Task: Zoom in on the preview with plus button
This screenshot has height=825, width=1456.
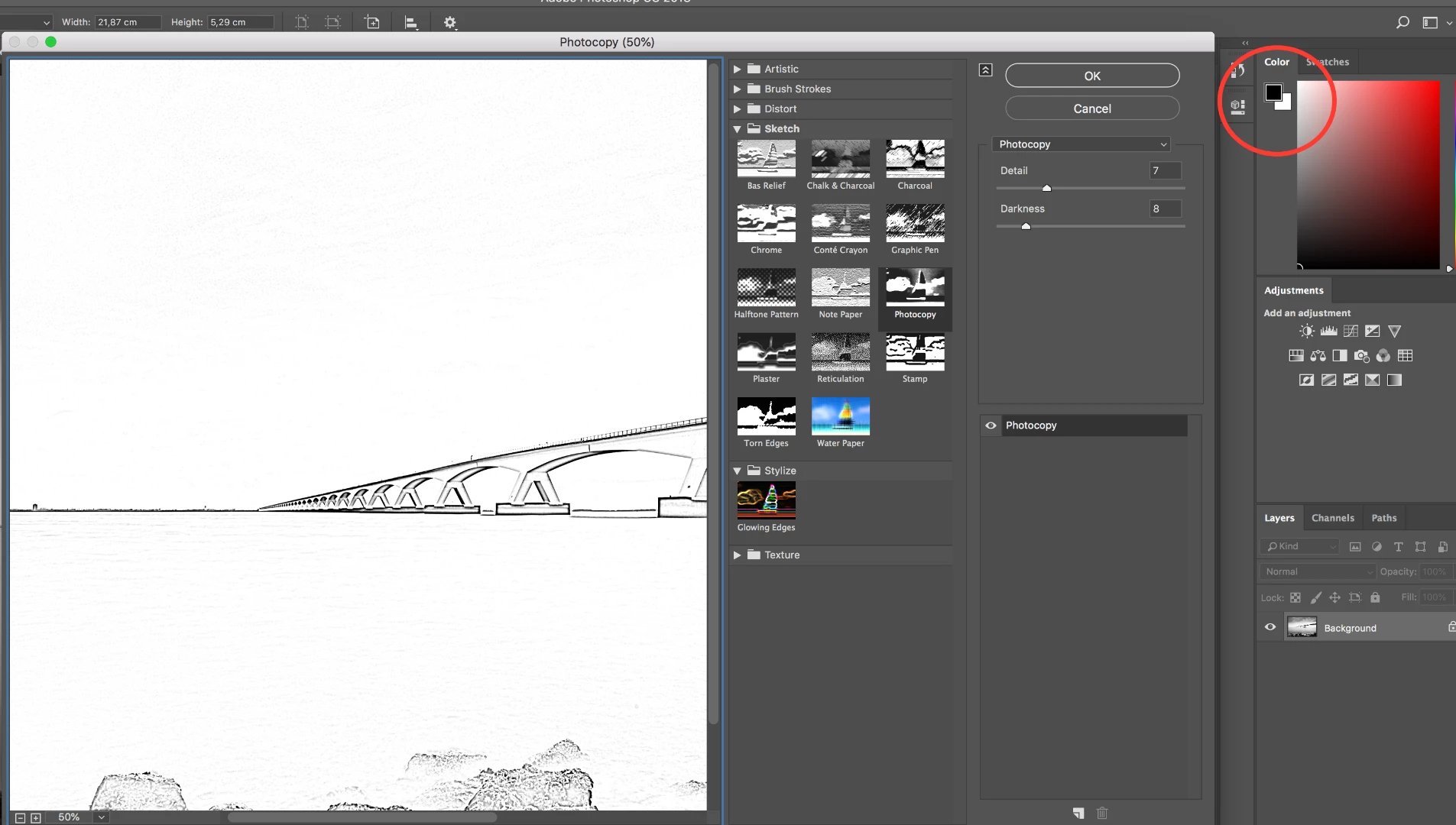Action: pos(35,817)
